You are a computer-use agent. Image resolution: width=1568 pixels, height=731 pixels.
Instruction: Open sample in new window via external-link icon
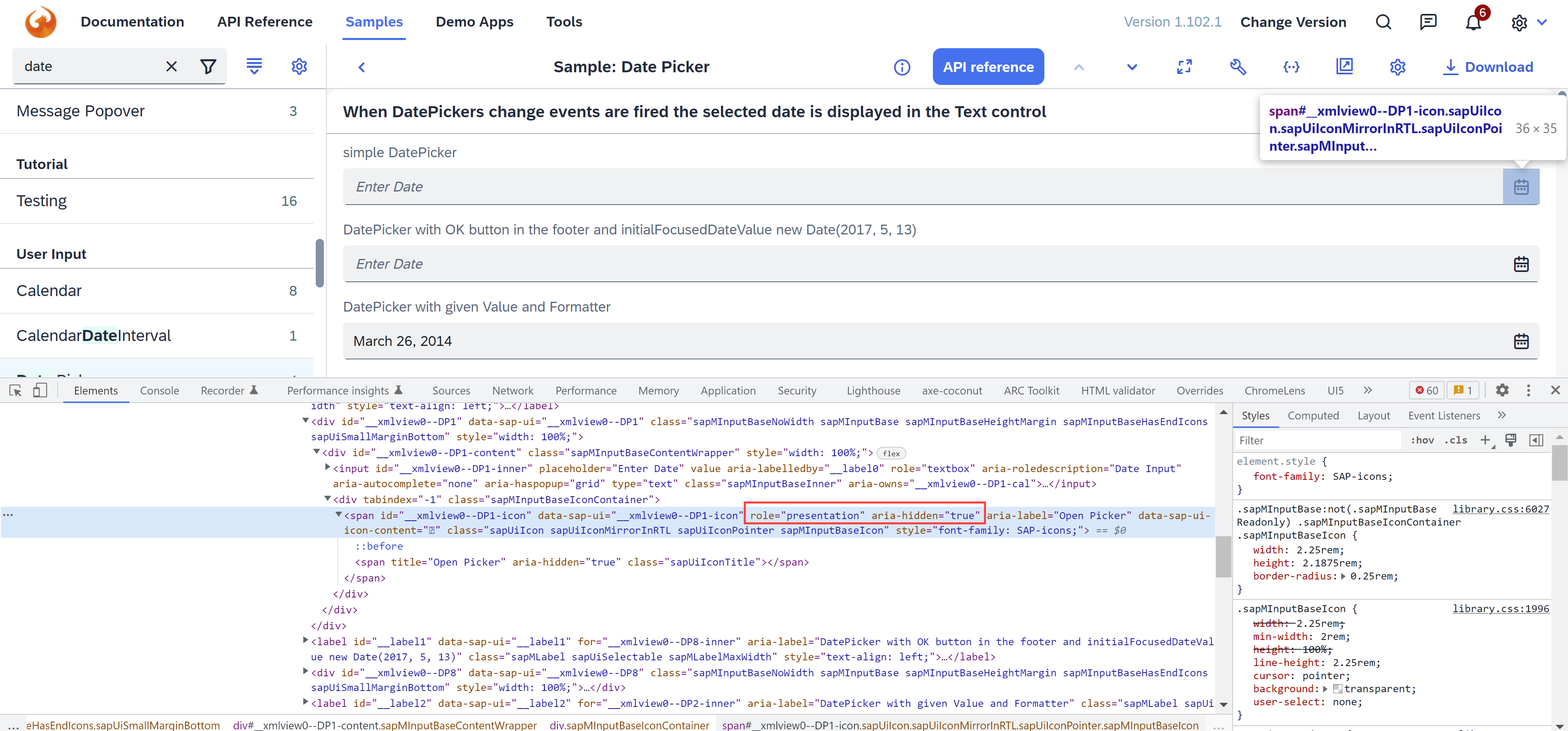1345,67
